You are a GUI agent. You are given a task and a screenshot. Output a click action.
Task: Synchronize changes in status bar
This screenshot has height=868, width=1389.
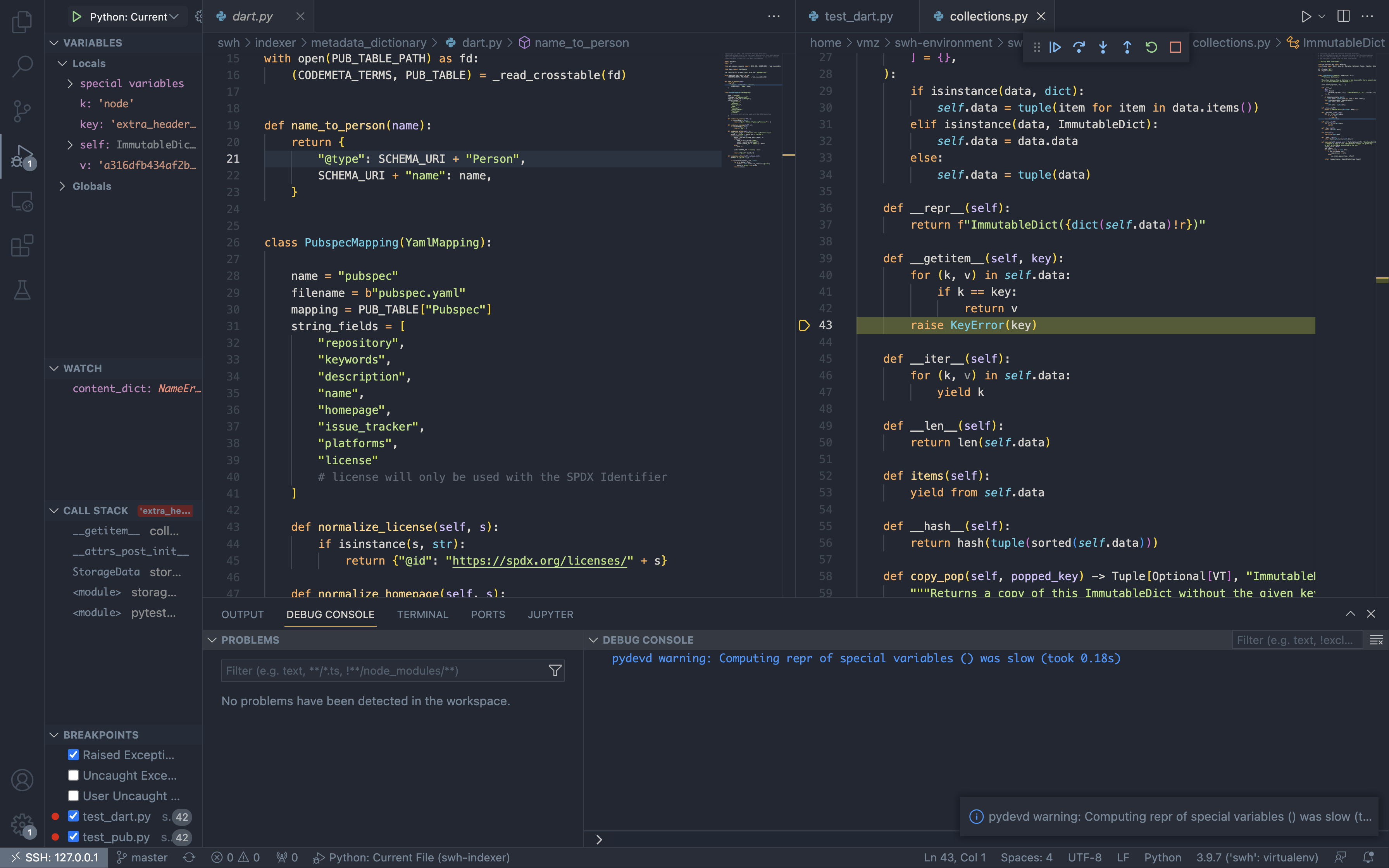(189, 858)
